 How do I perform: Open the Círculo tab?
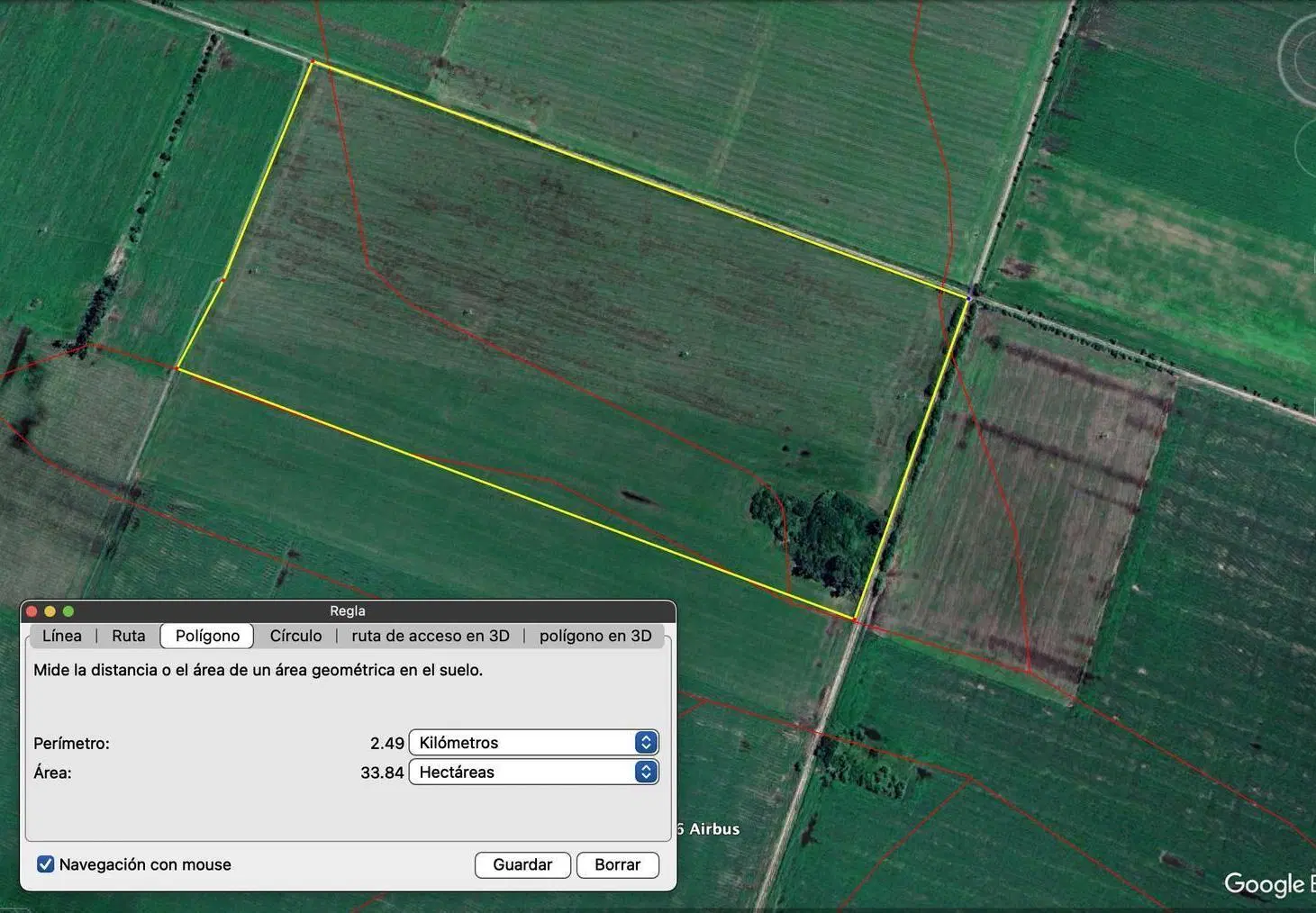point(295,636)
